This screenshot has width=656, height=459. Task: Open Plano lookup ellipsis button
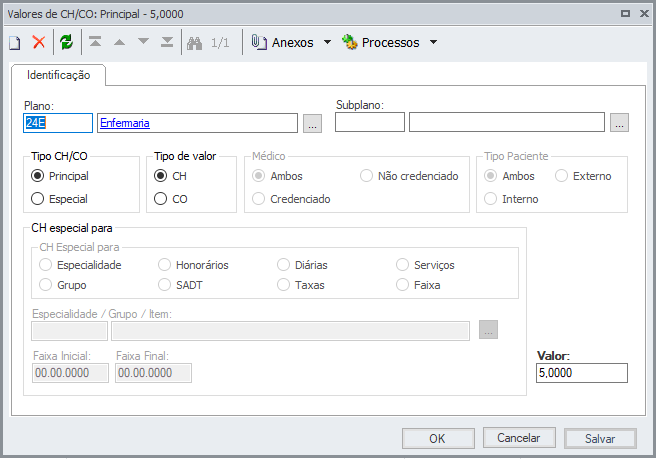[x=312, y=124]
